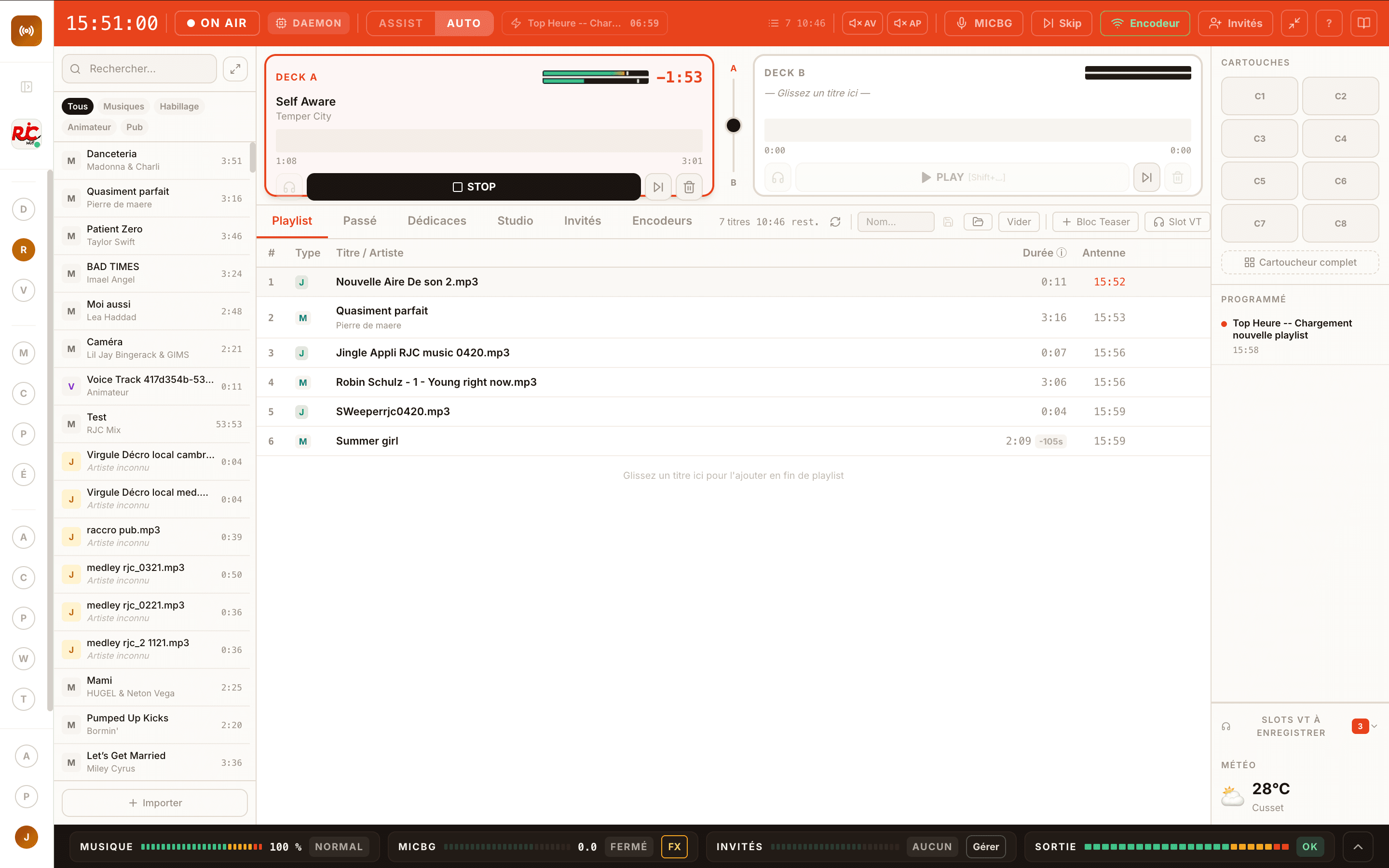1389x868 pixels.
Task: Select the V sidebar circle
Action: click(24, 290)
